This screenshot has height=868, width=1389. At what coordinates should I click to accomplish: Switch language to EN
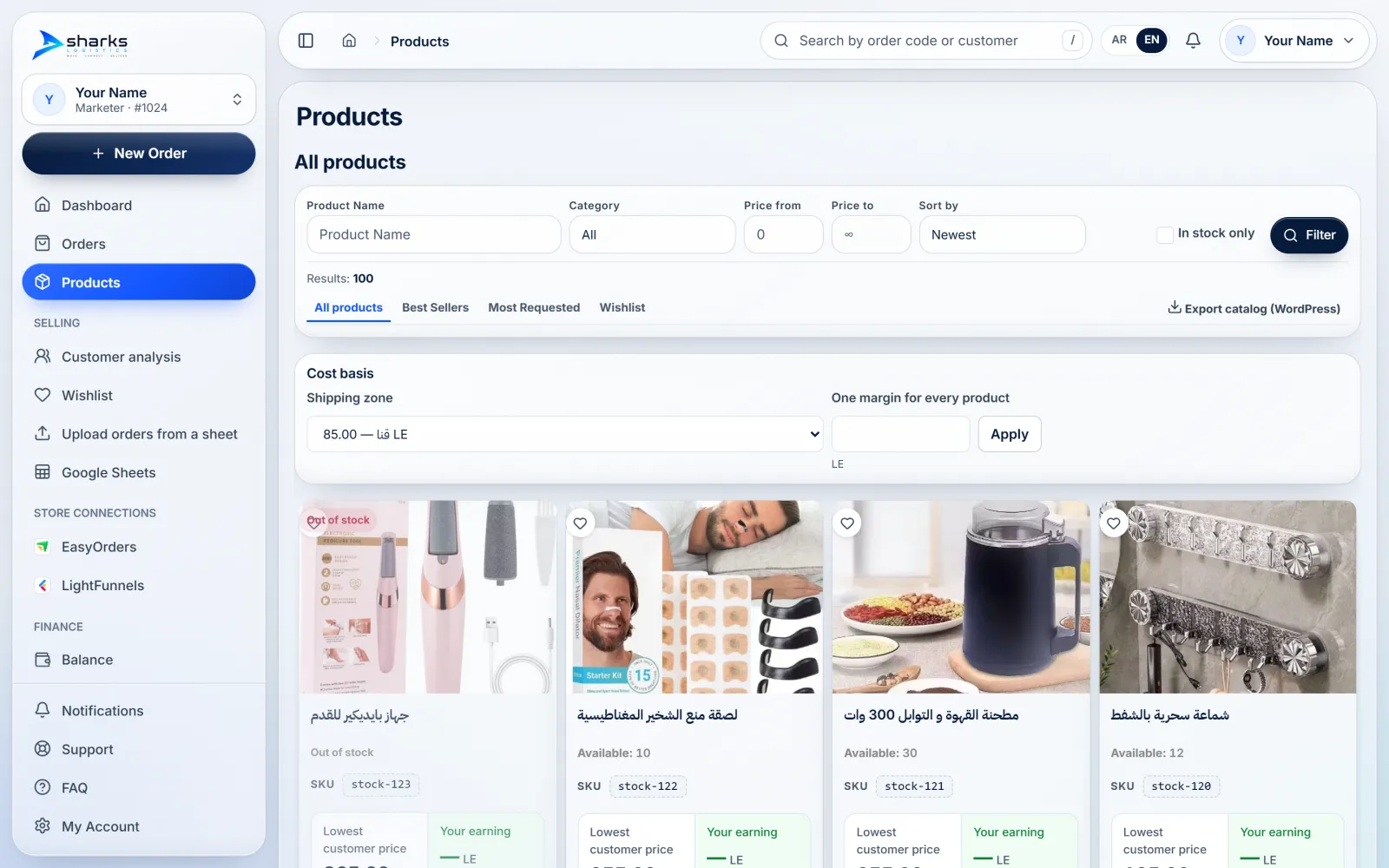click(x=1151, y=40)
